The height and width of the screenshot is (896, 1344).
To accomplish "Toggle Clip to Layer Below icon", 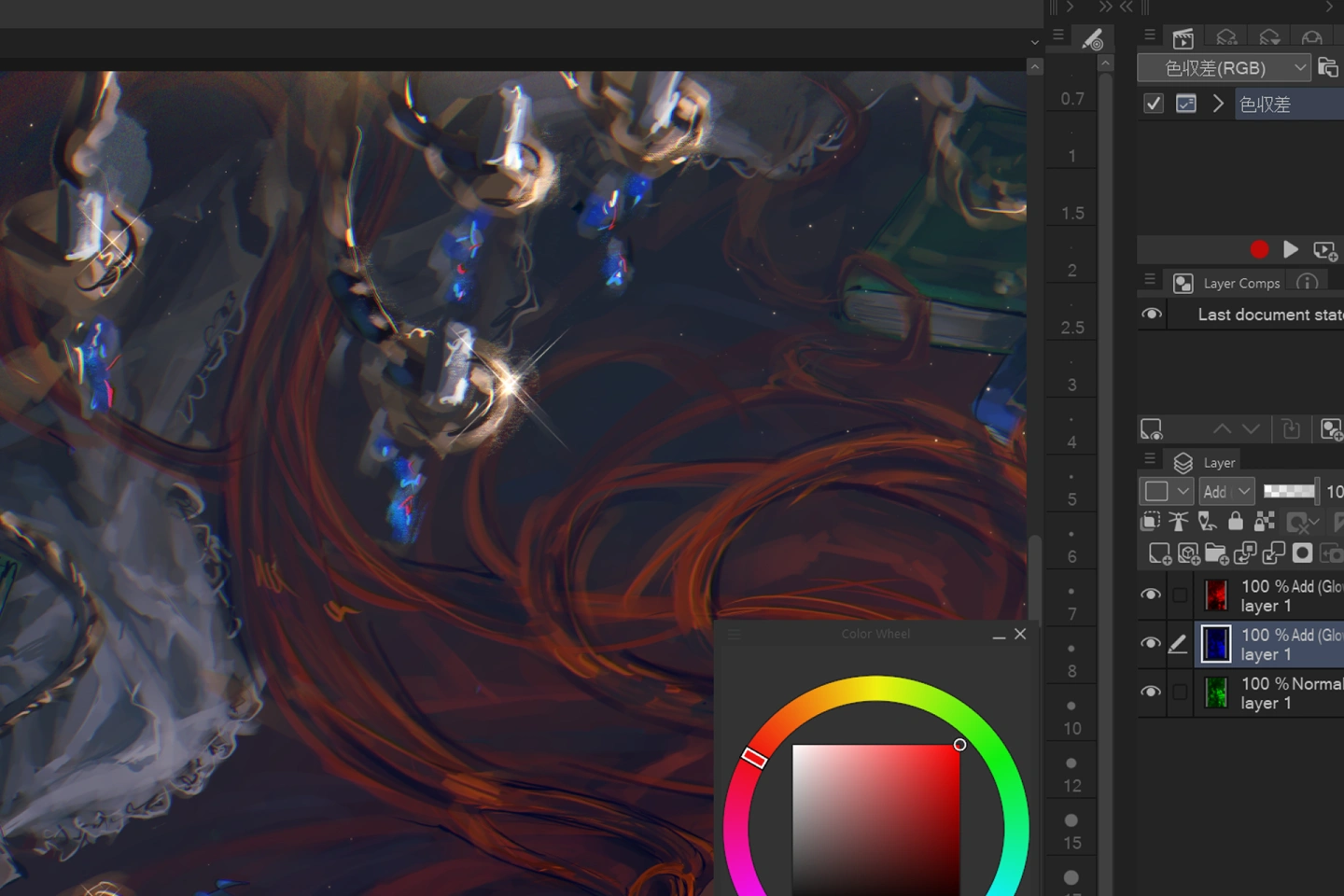I will click(x=1151, y=522).
